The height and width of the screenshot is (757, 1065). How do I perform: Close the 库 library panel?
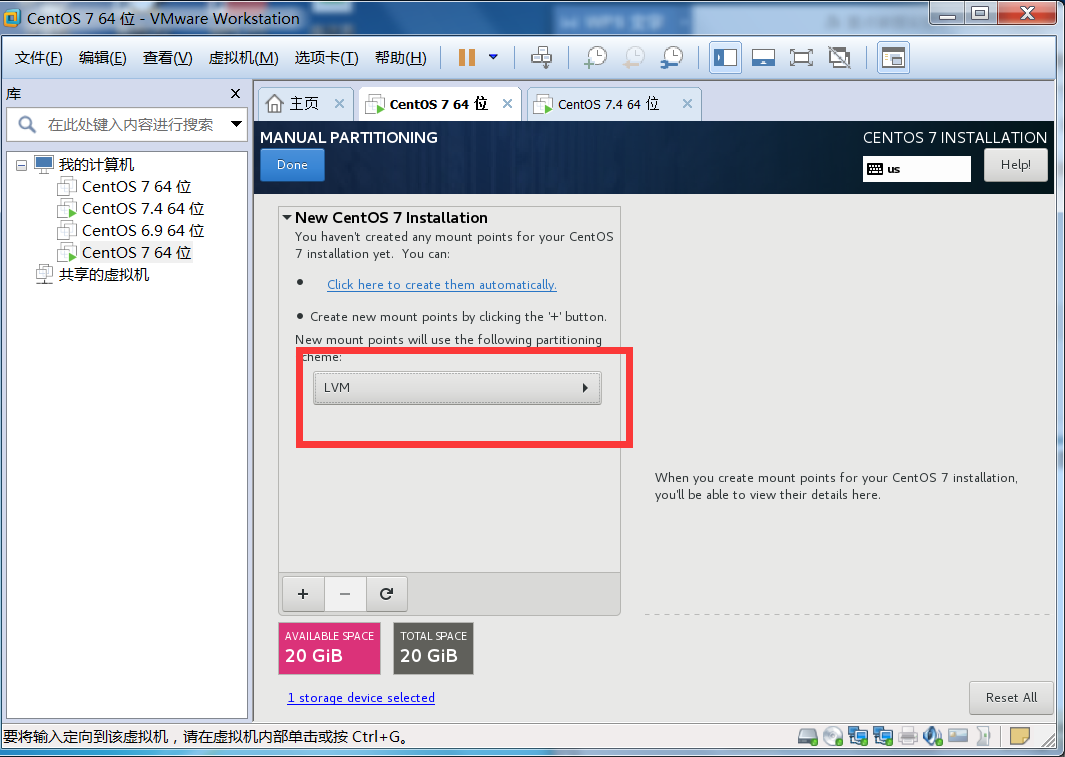click(235, 94)
